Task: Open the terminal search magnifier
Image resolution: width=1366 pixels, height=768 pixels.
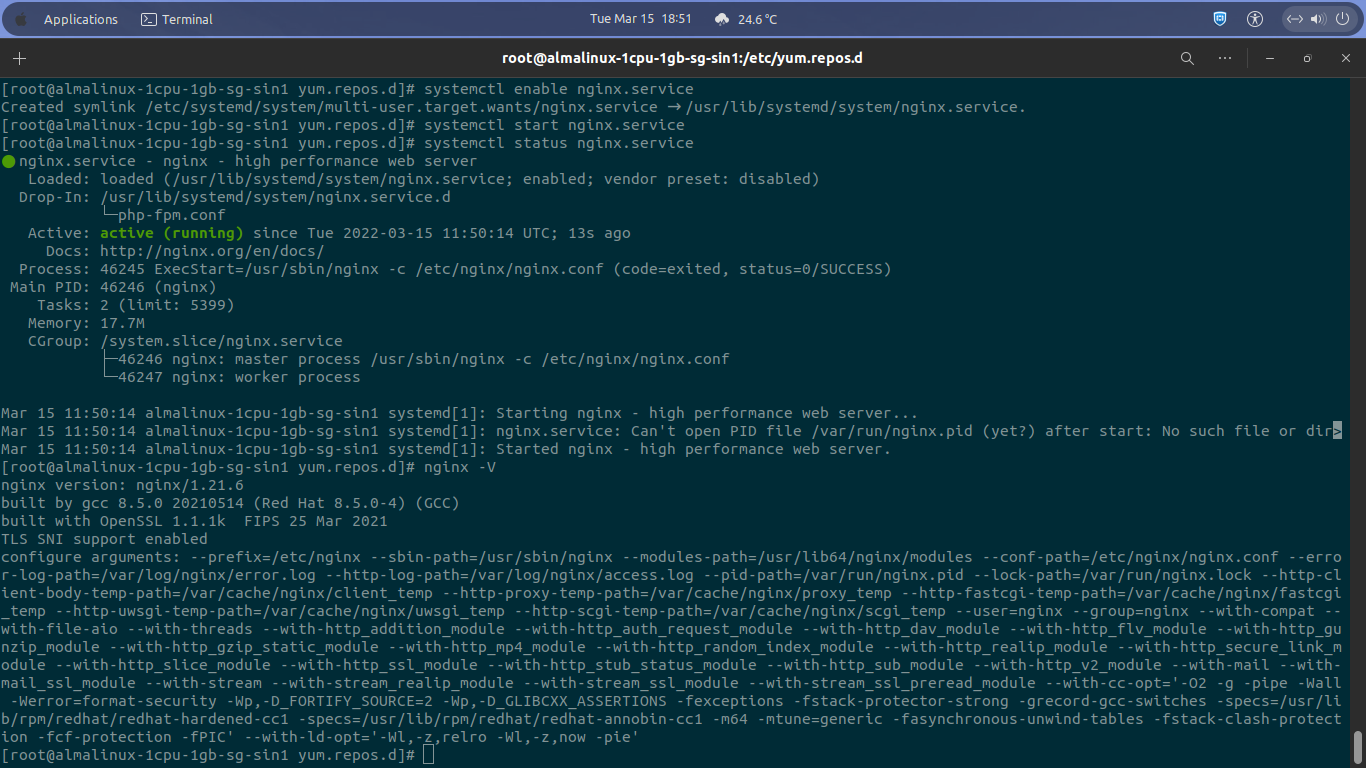Action: pos(1187,58)
